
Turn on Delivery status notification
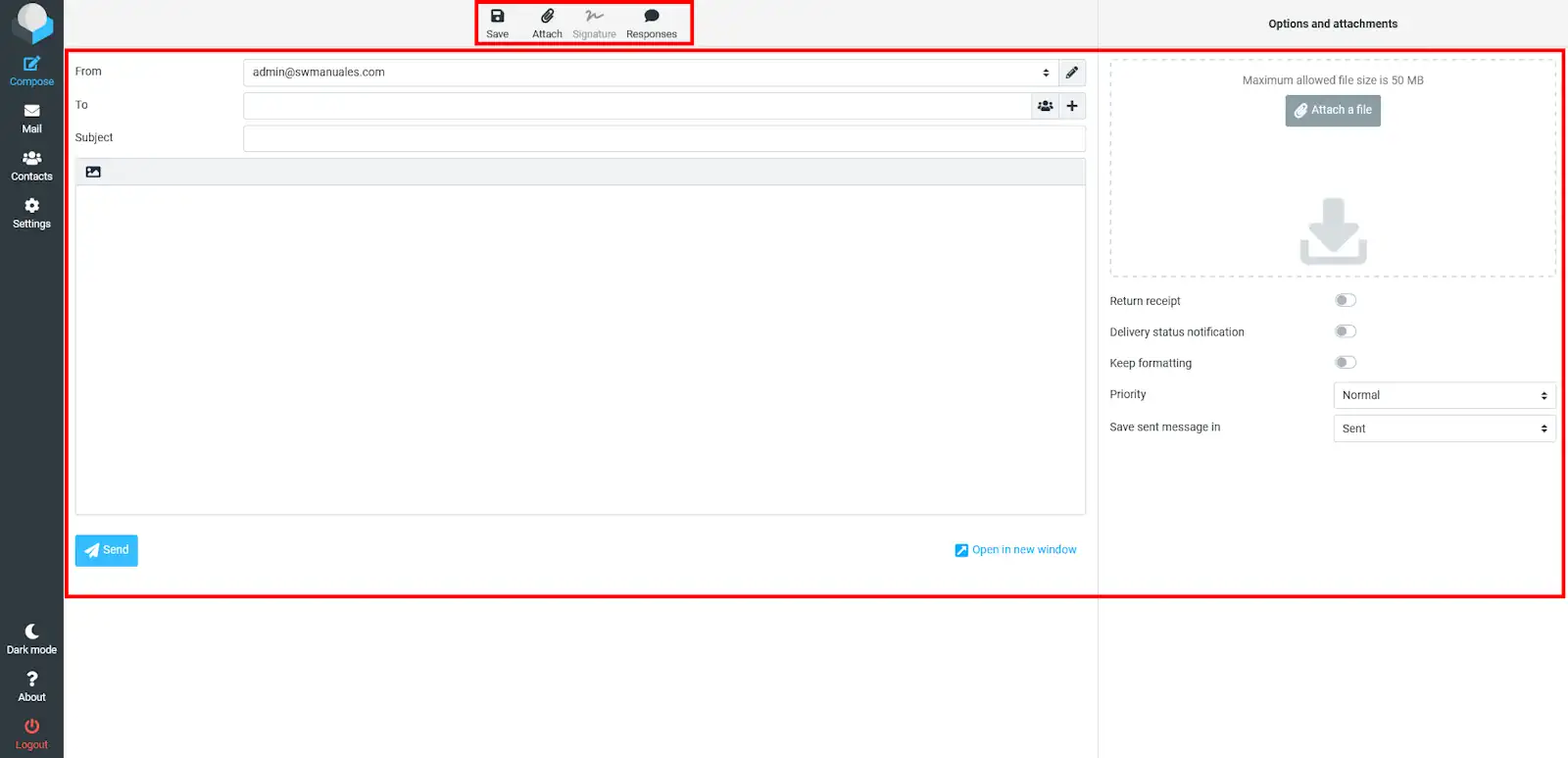click(x=1346, y=331)
